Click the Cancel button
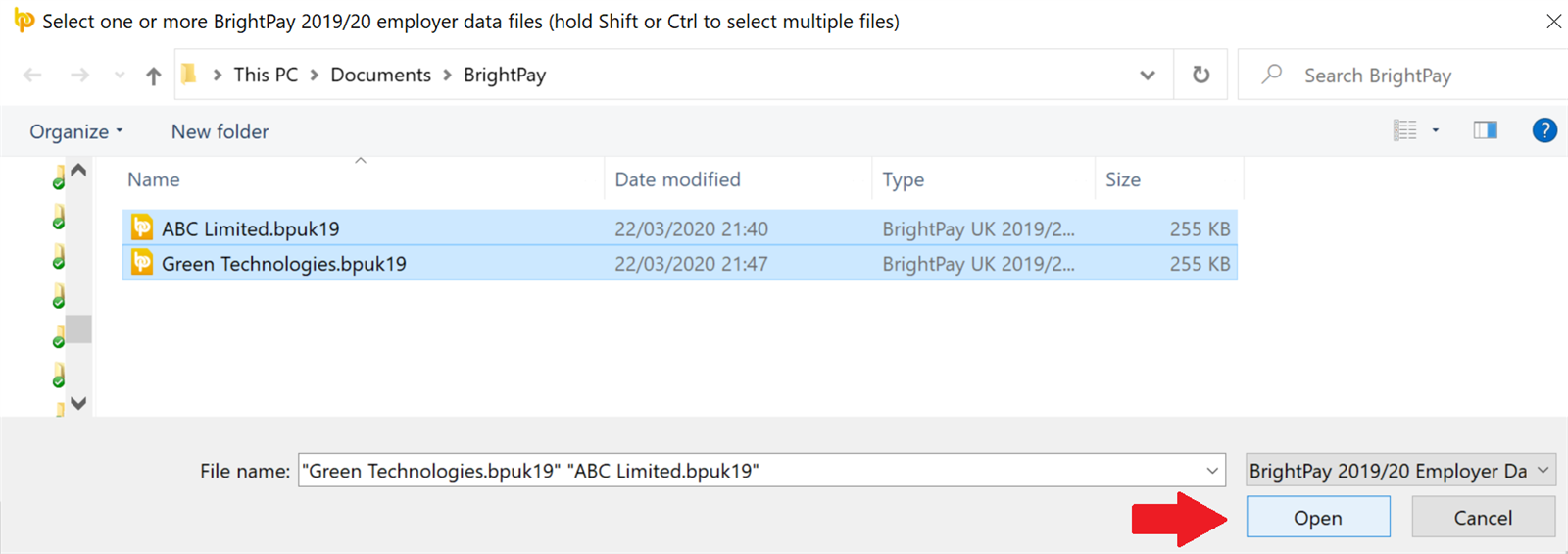 (x=1483, y=517)
